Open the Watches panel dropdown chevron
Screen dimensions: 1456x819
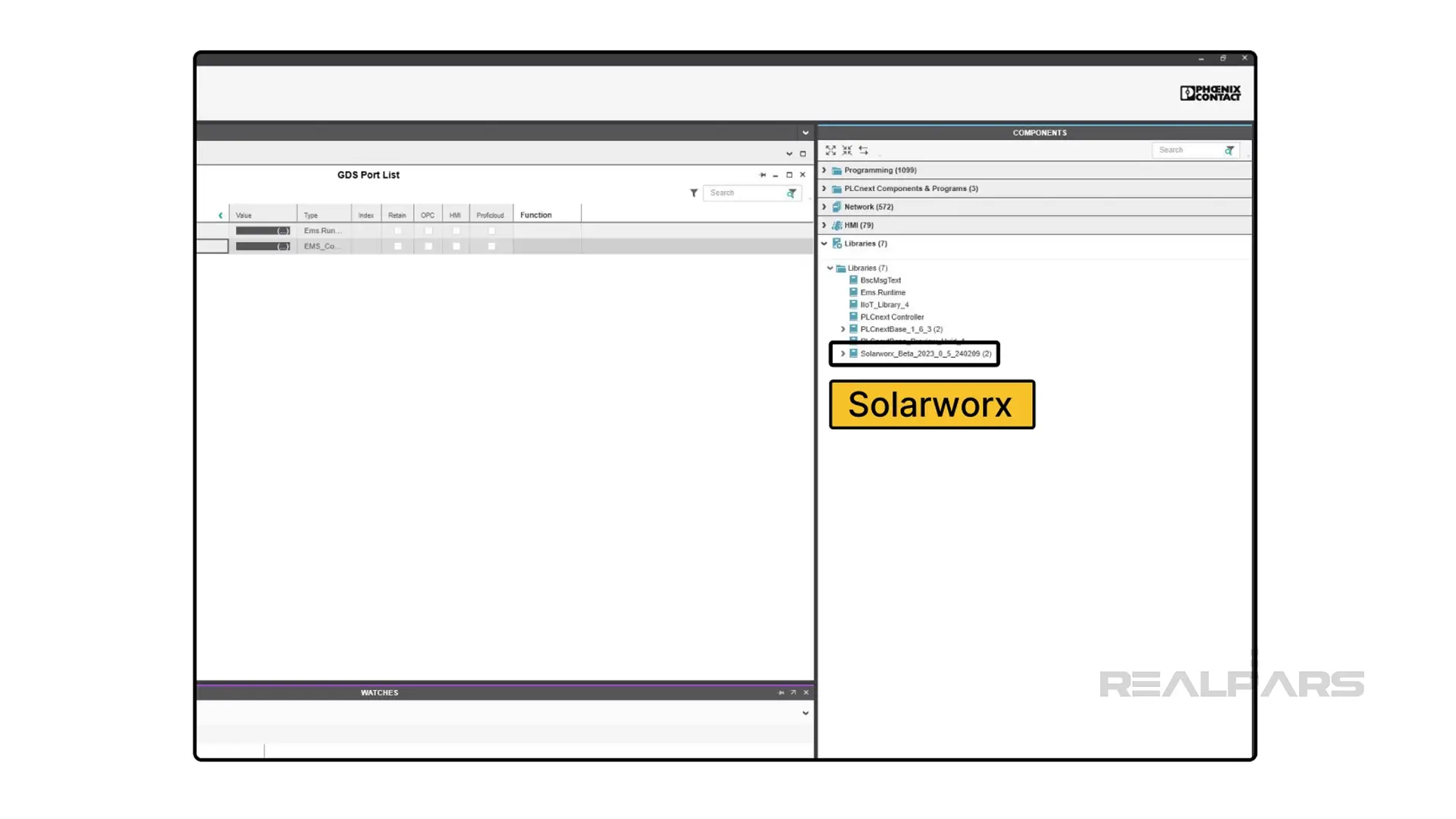tap(805, 714)
